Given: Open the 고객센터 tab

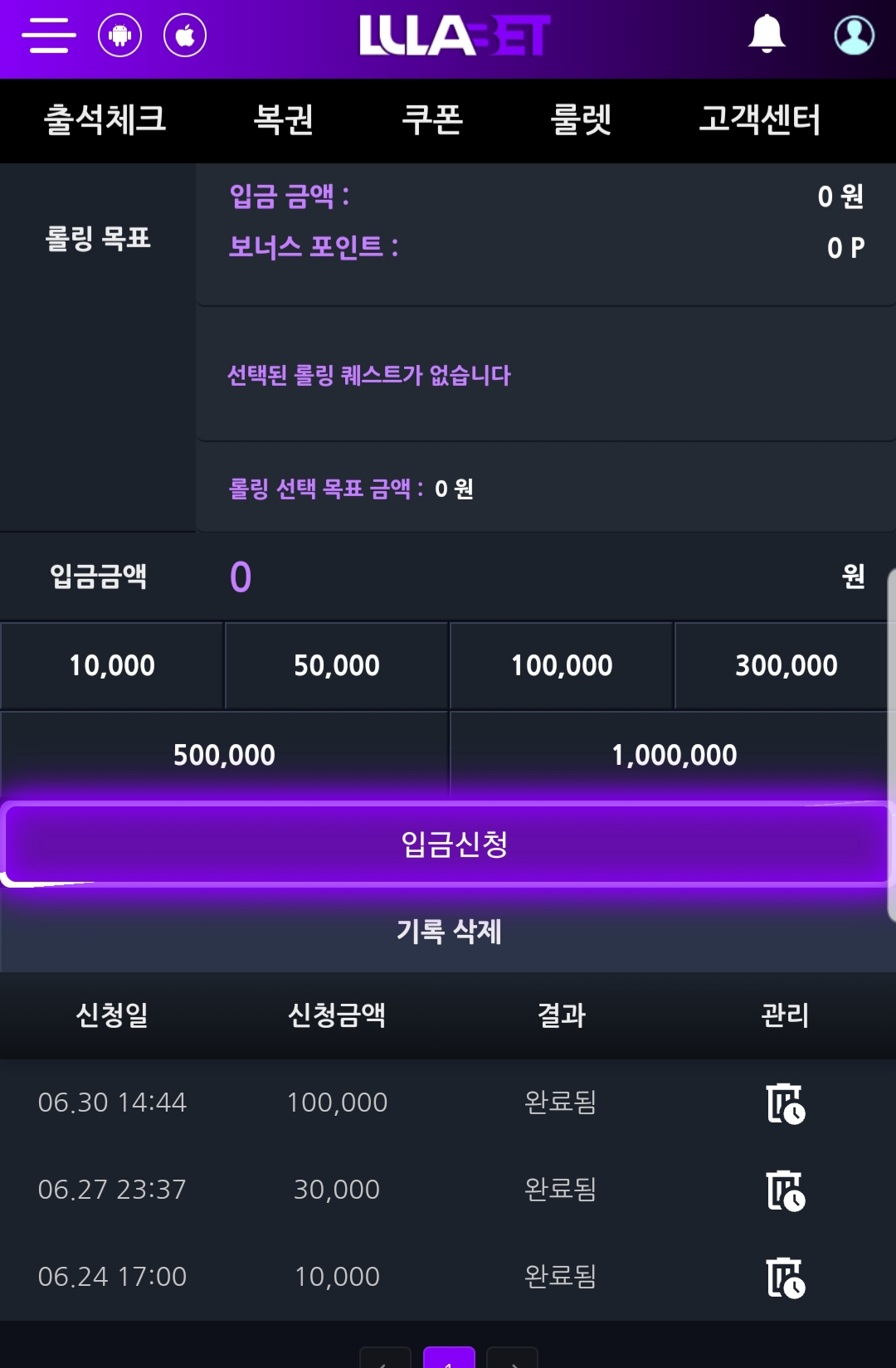Looking at the screenshot, I should coord(759,119).
